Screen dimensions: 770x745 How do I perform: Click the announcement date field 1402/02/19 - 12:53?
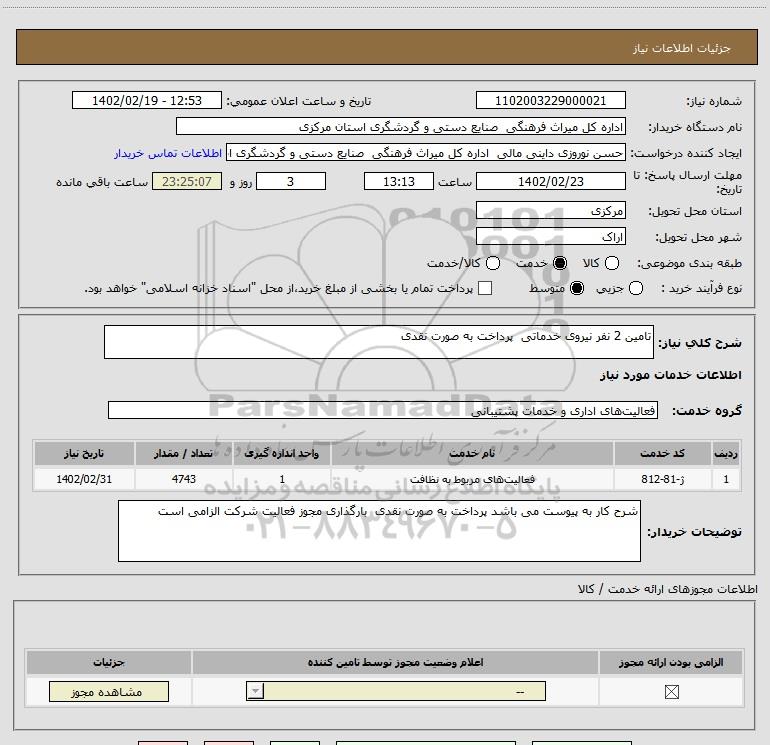tap(147, 101)
